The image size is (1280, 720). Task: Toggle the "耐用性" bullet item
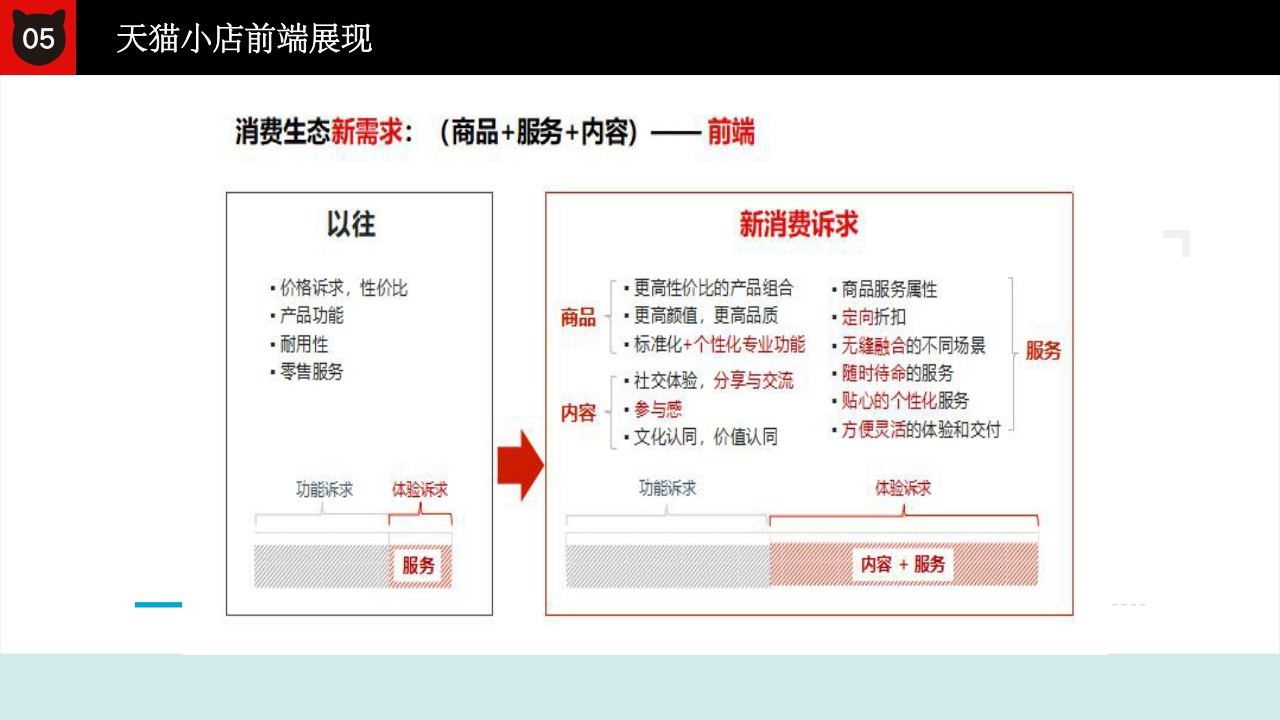point(303,344)
